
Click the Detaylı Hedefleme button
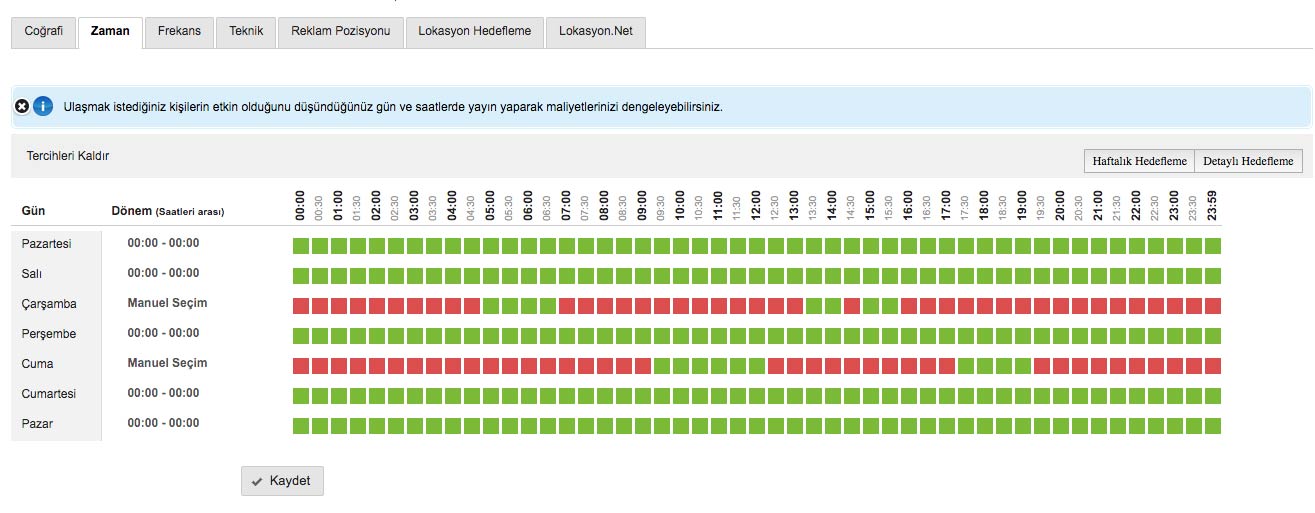tap(1249, 161)
